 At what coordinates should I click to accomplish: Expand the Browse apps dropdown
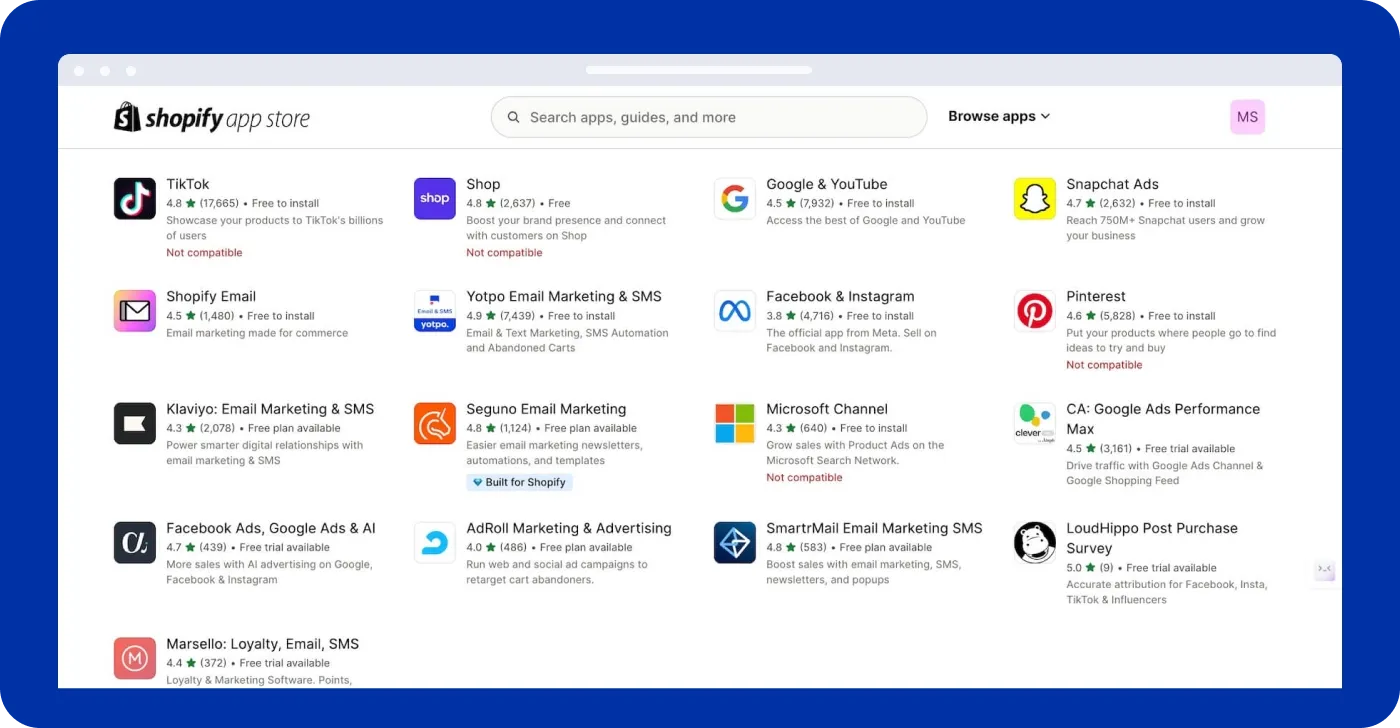coord(998,116)
